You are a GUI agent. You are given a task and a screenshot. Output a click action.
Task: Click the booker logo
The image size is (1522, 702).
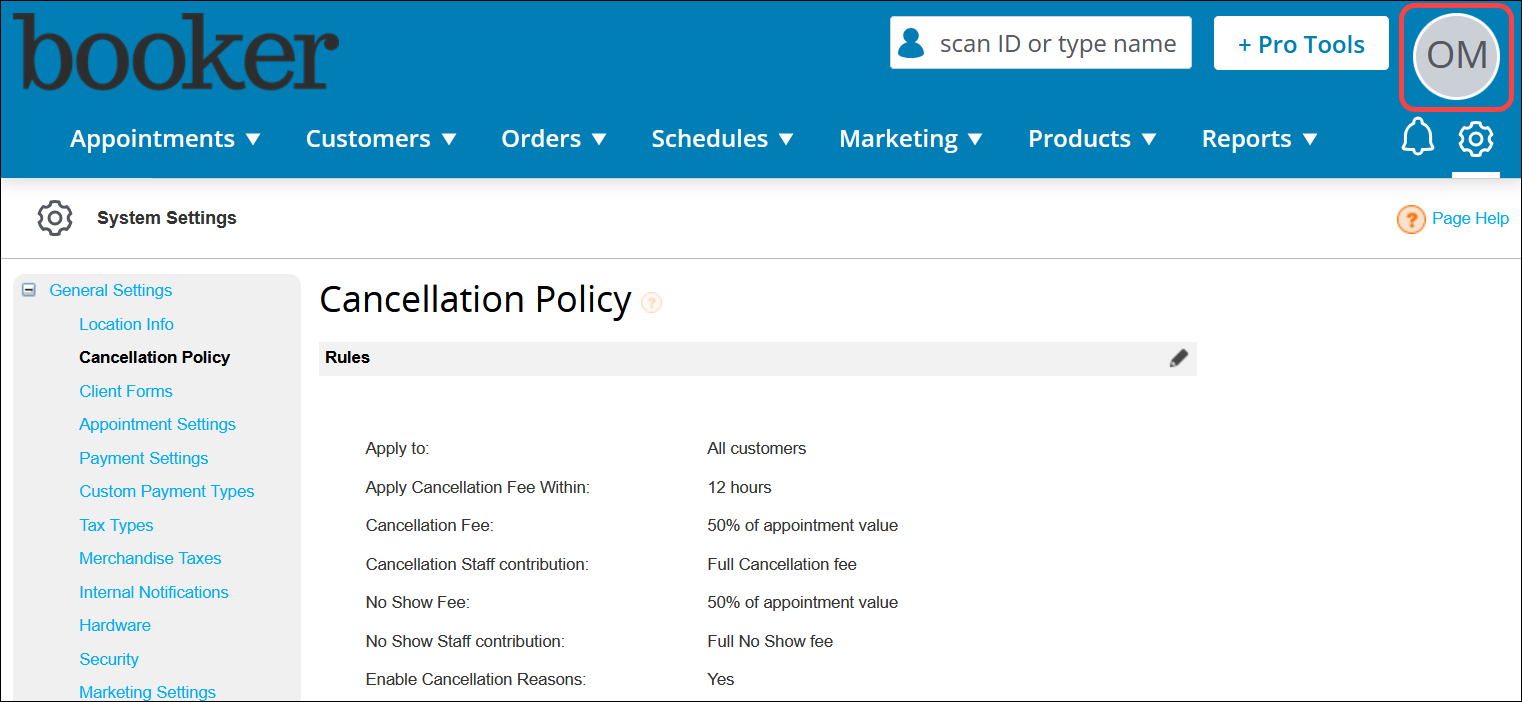176,52
